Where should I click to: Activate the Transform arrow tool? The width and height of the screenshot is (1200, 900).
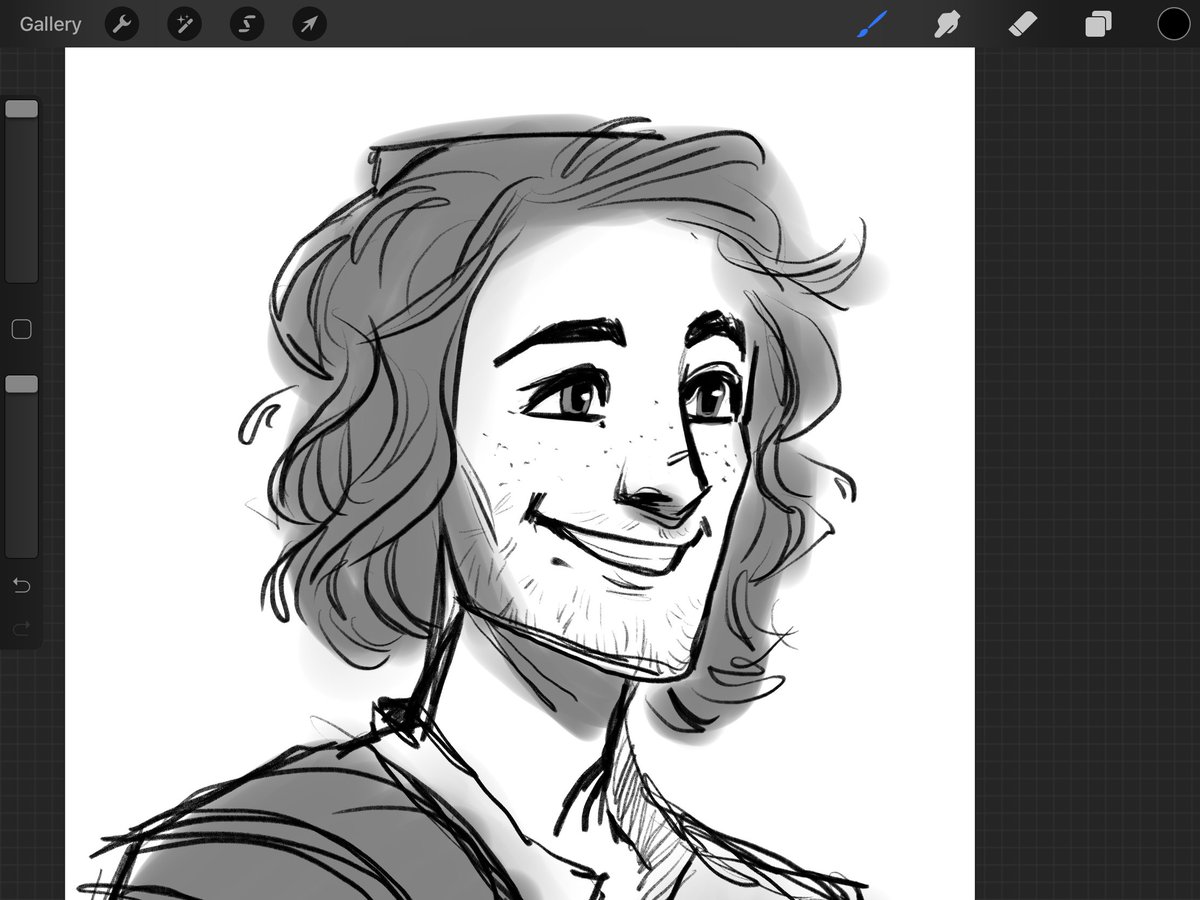coord(309,24)
